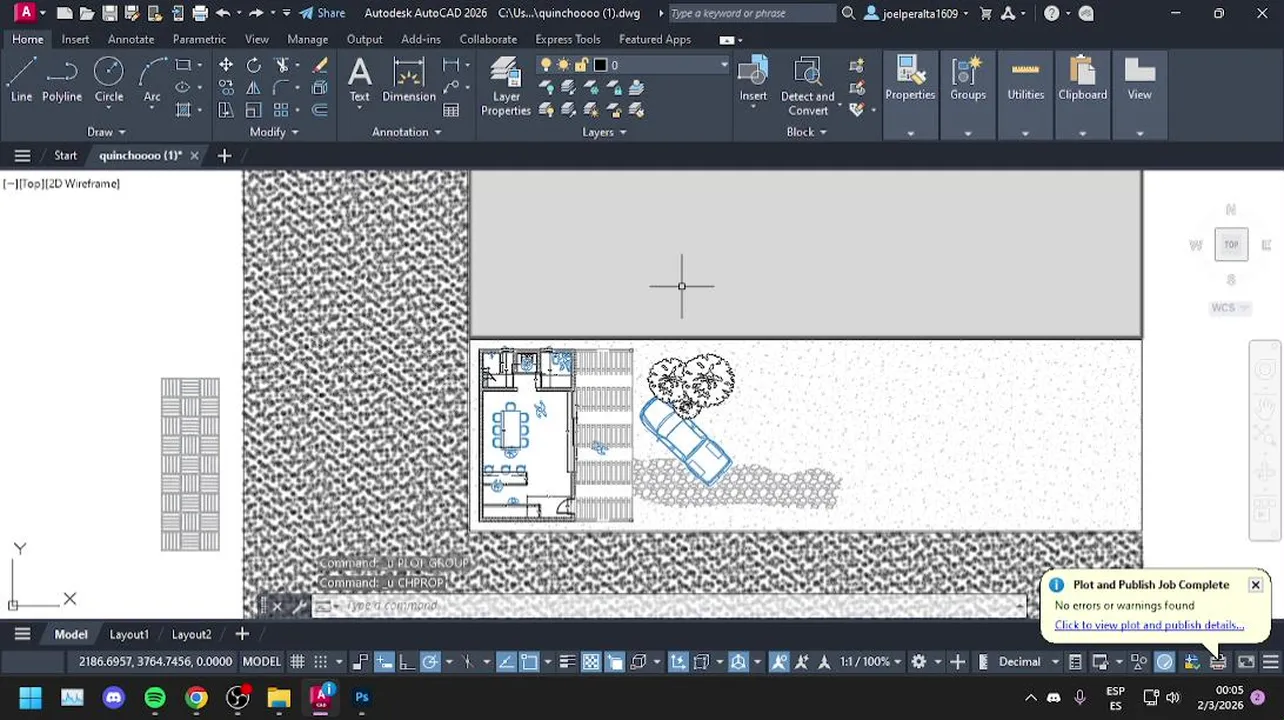This screenshot has height=720, width=1284.
Task: Activate the Scale tool
Action: tap(254, 110)
